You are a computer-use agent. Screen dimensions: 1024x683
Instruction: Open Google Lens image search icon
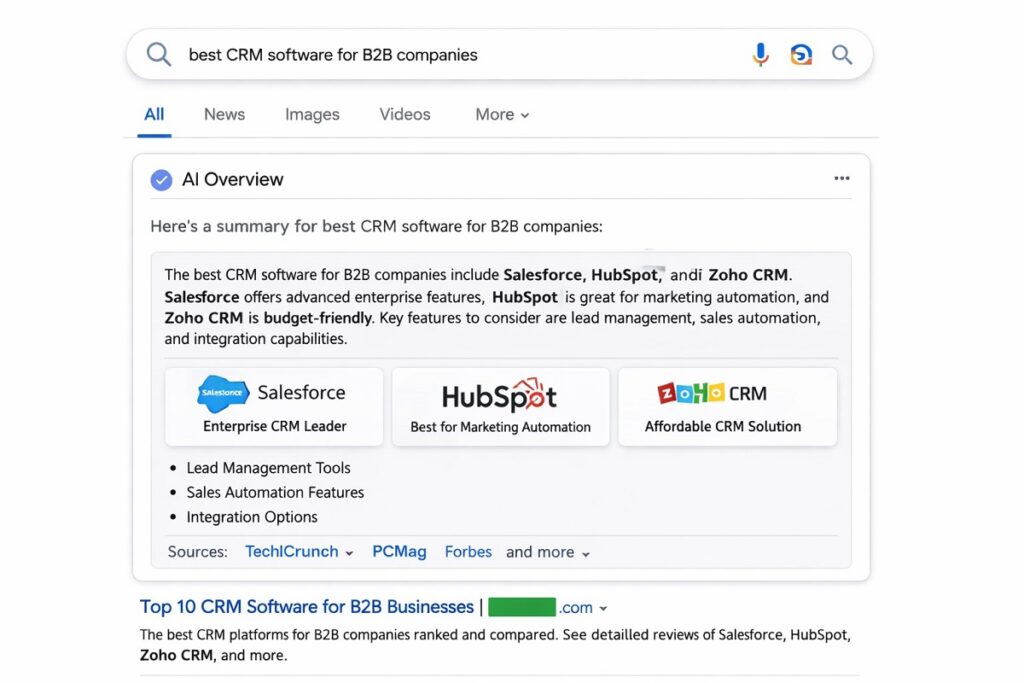801,54
